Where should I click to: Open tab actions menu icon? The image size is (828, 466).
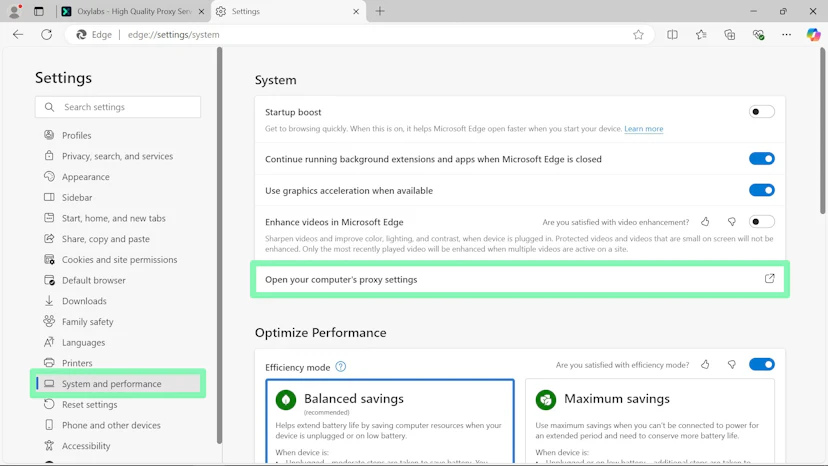click(39, 11)
